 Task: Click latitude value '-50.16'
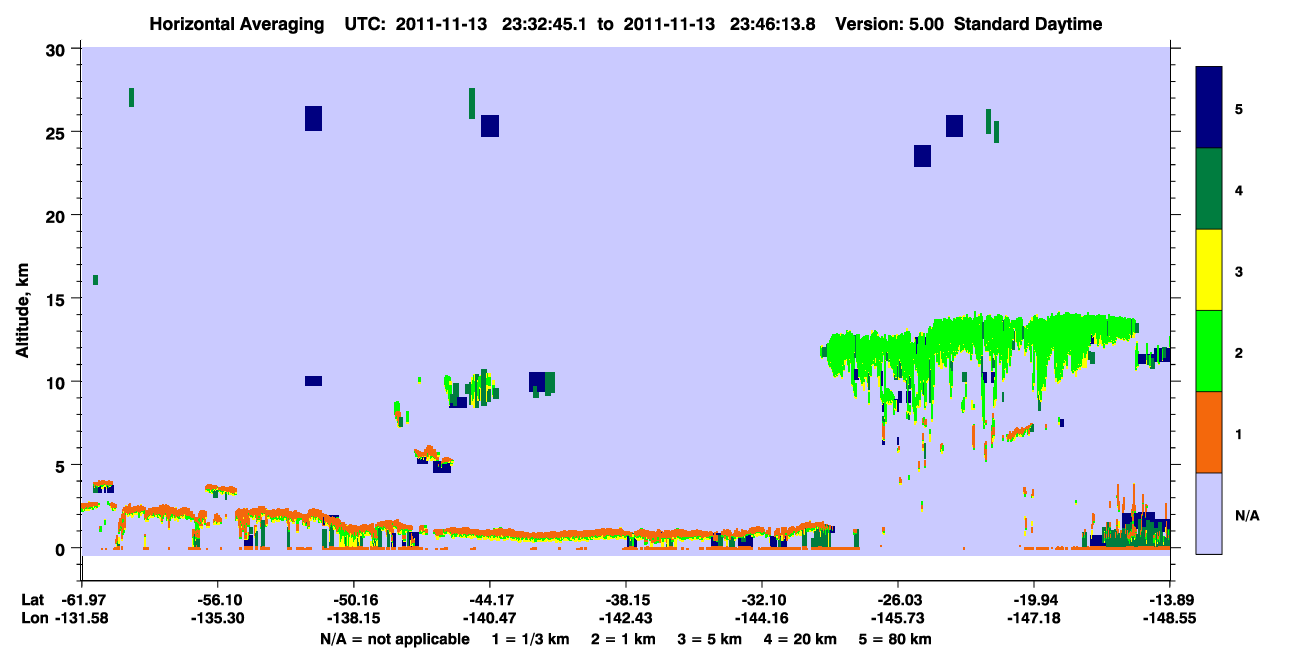click(x=353, y=600)
